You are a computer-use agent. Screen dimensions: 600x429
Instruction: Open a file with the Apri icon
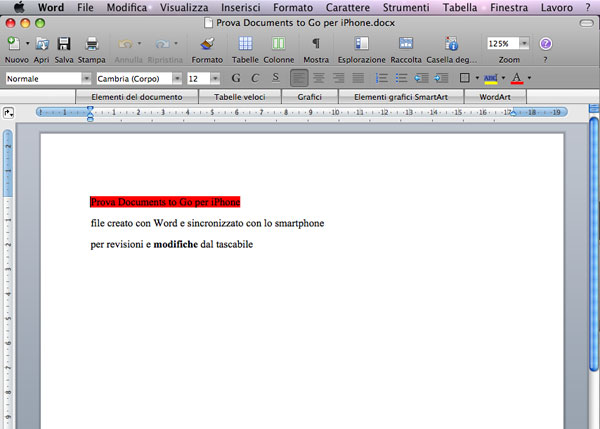point(42,44)
